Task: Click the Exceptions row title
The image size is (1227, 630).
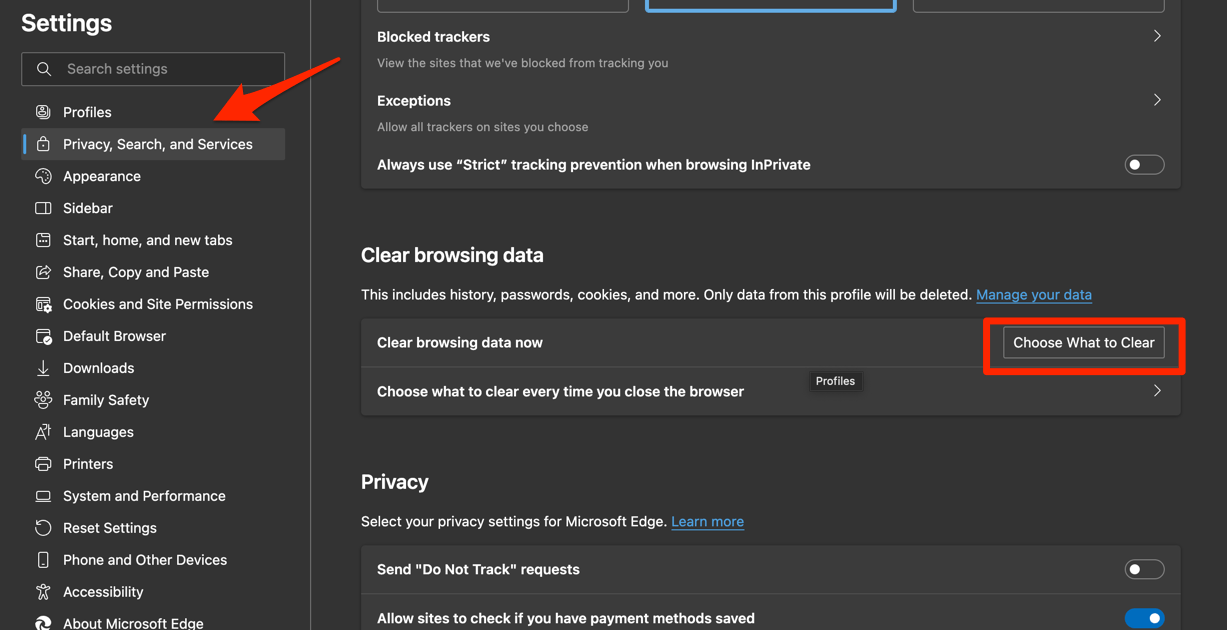Action: [x=414, y=101]
